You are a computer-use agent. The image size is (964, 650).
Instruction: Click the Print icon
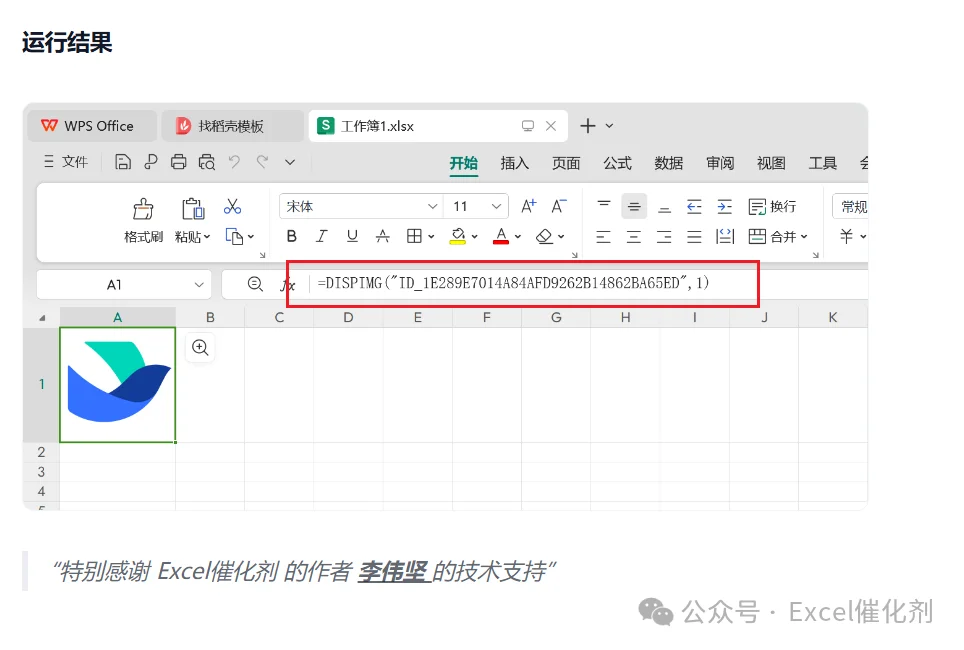coord(178,162)
